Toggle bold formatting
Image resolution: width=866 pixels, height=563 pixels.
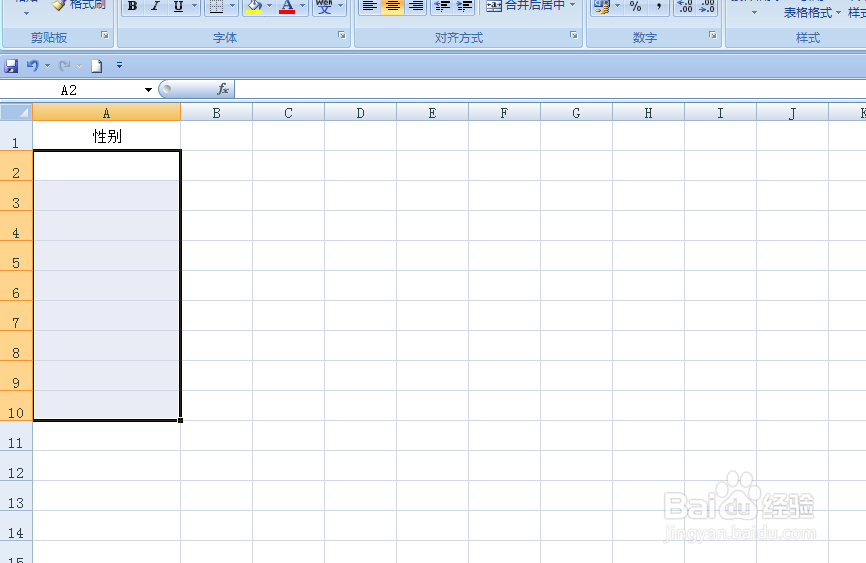[x=133, y=7]
